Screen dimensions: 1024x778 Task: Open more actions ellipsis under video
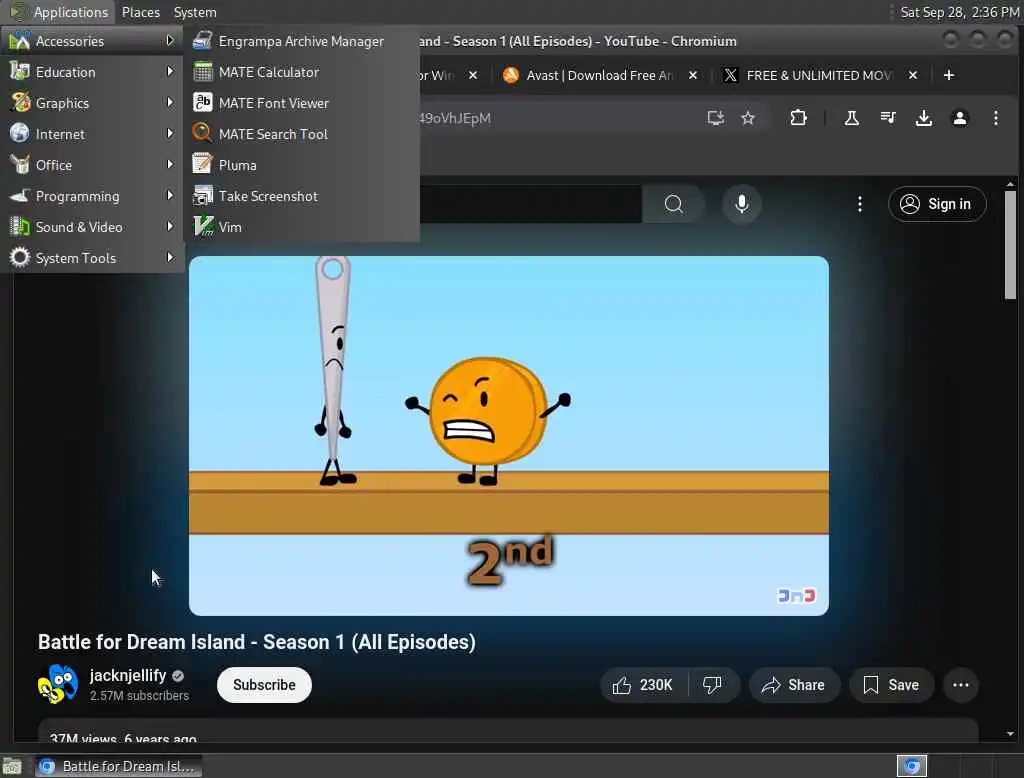(x=961, y=685)
